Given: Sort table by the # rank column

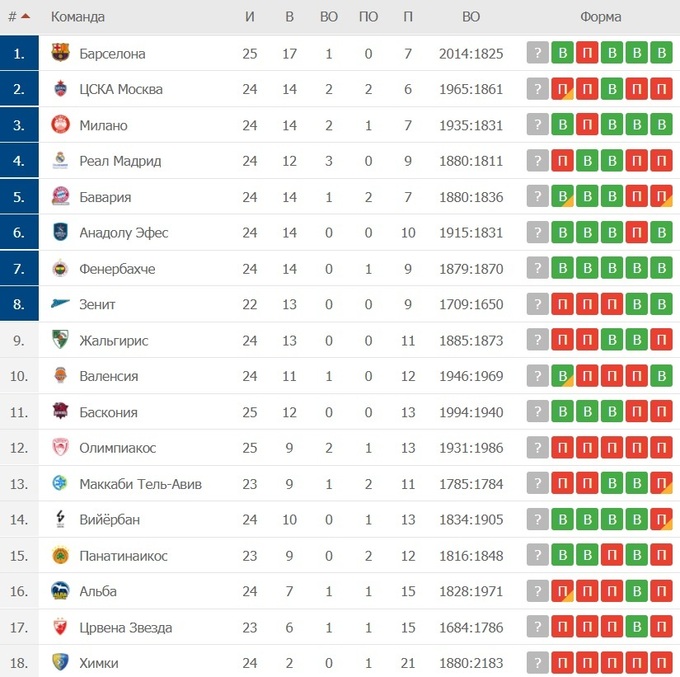Looking at the screenshot, I should [18, 16].
